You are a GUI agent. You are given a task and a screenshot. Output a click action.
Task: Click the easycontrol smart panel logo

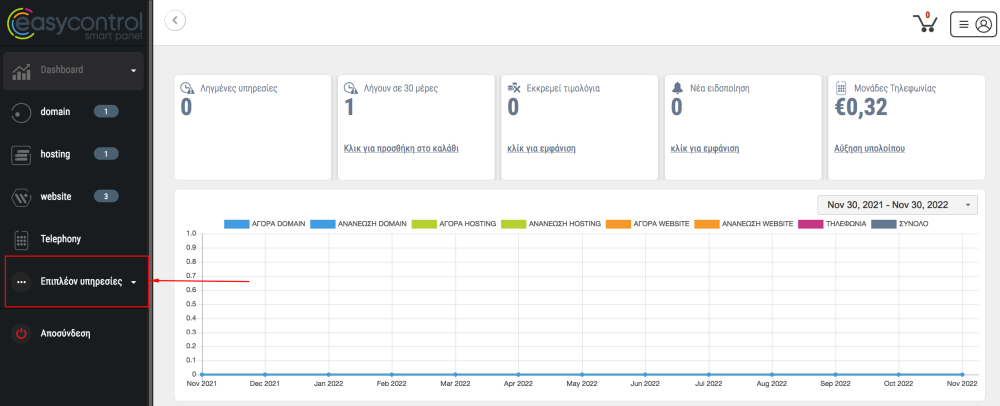pos(74,24)
